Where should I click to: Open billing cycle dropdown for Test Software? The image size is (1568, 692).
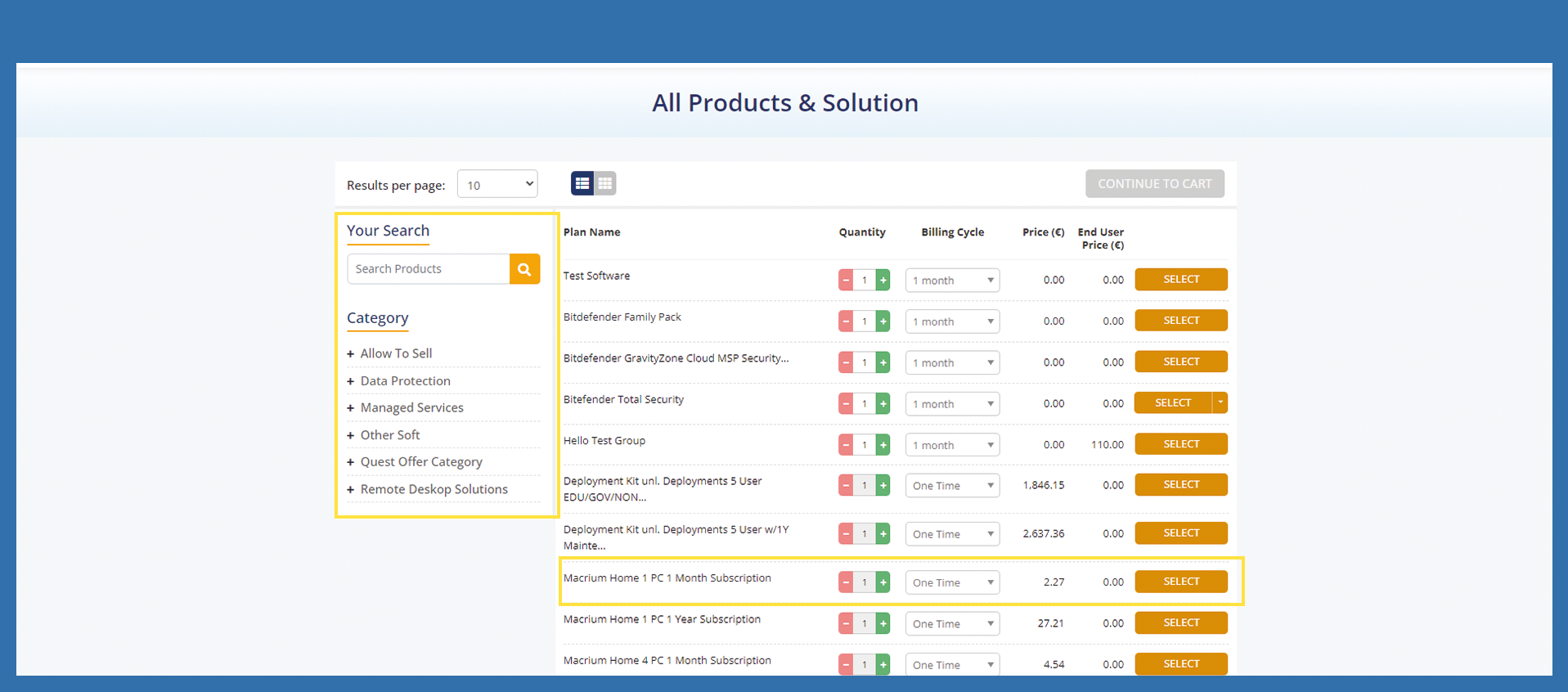952,281
